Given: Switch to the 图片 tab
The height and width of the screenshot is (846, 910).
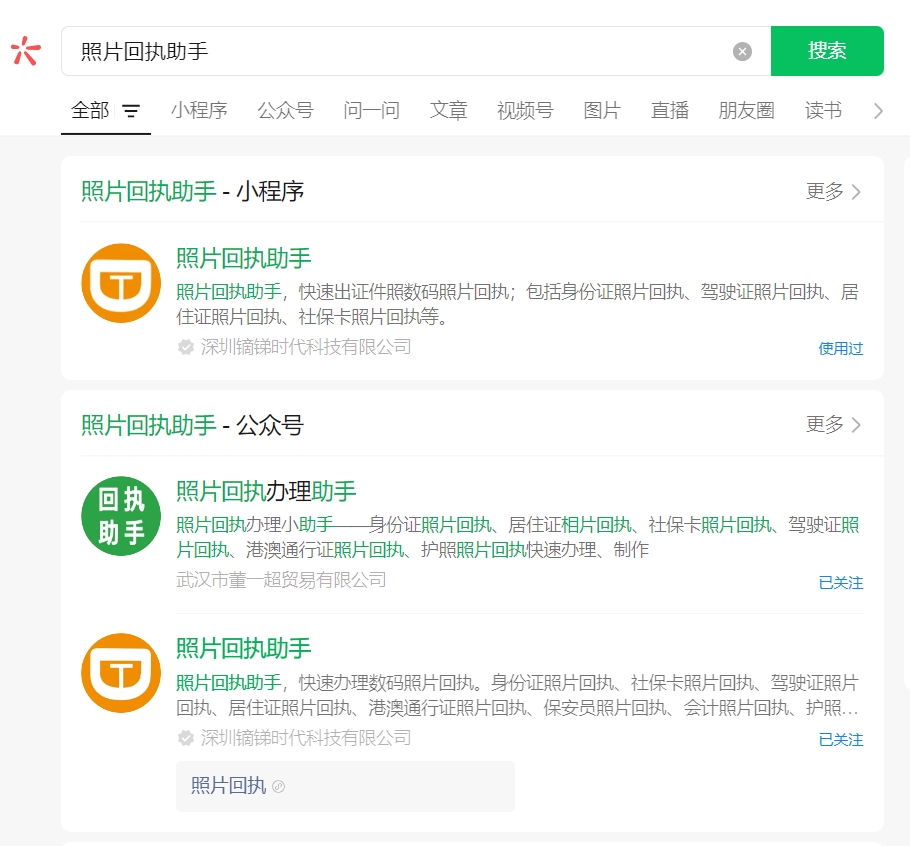Looking at the screenshot, I should [602, 110].
